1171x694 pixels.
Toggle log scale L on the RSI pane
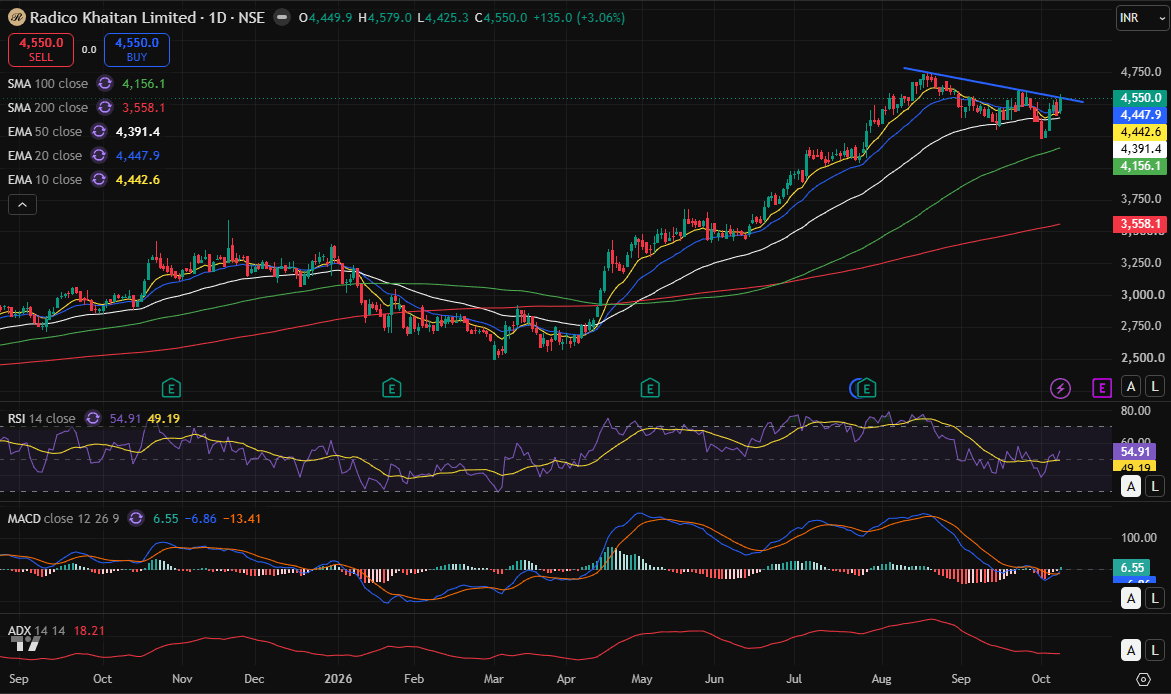tap(1155, 486)
